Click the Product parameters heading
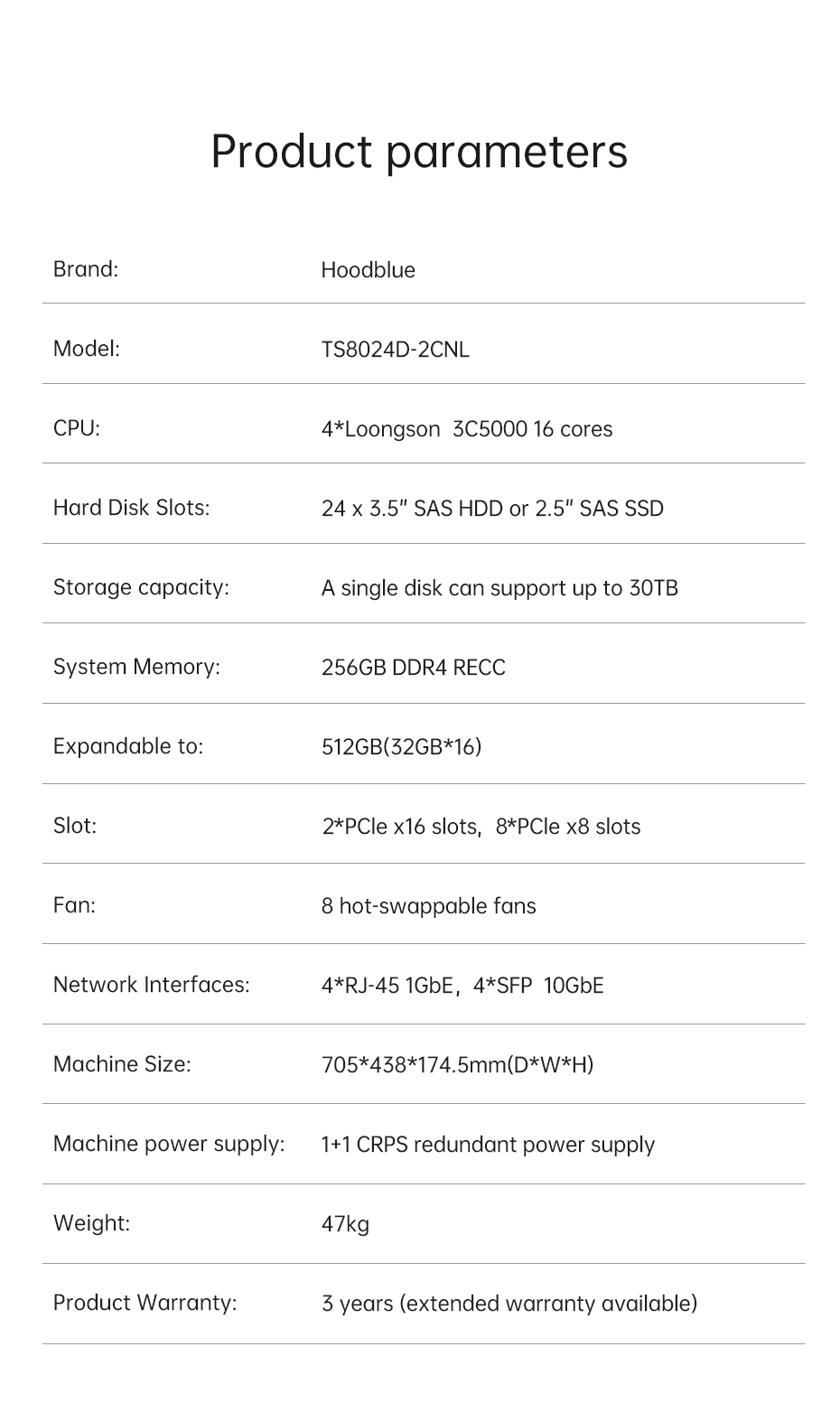Viewport: 840px width, 1403px height. [419, 151]
